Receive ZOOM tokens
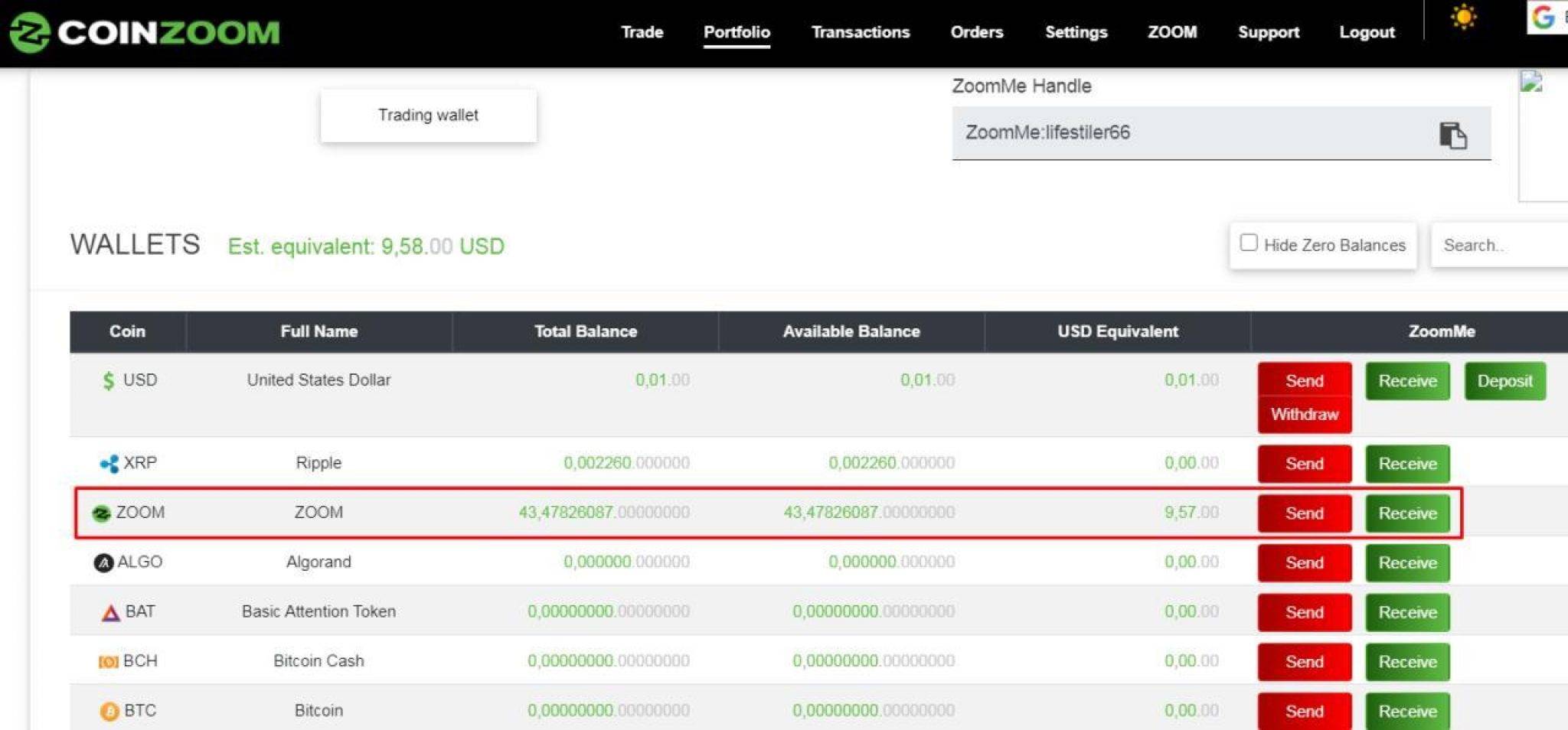Viewport: 1568px width, 730px height. tap(1407, 513)
